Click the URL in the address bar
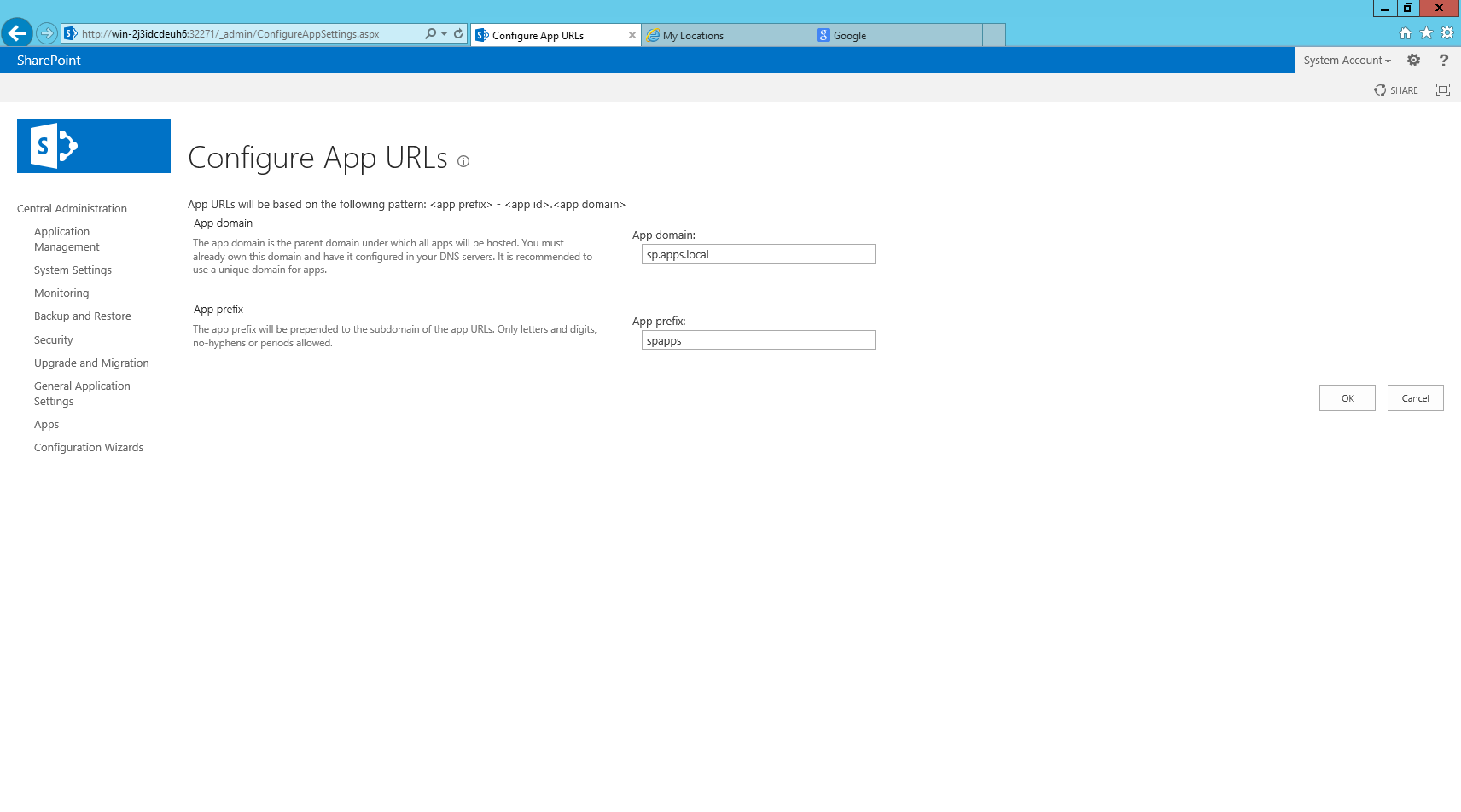The height and width of the screenshot is (812, 1461). point(230,34)
